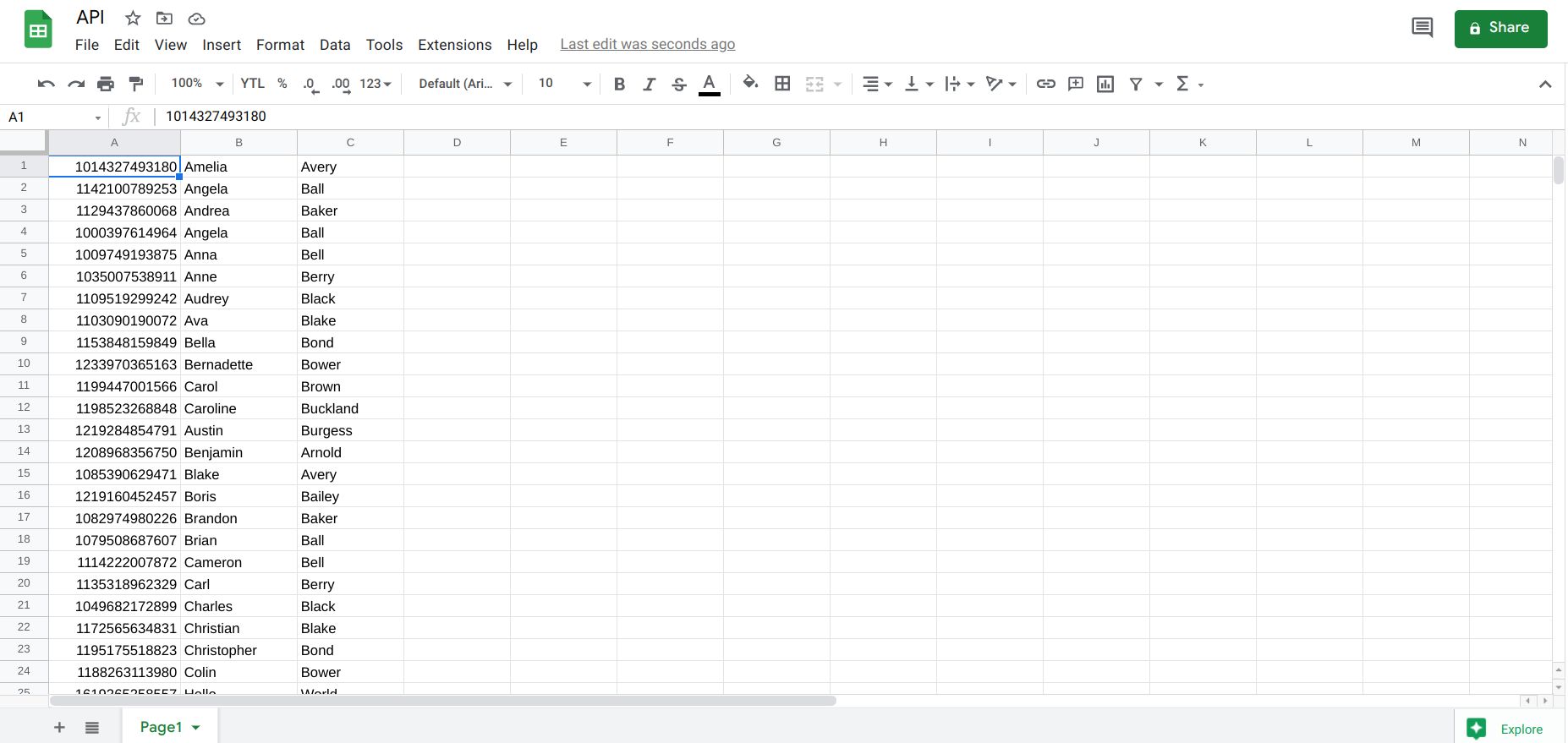This screenshot has height=743, width=1568.
Task: Open the Format menu
Action: [x=280, y=45]
